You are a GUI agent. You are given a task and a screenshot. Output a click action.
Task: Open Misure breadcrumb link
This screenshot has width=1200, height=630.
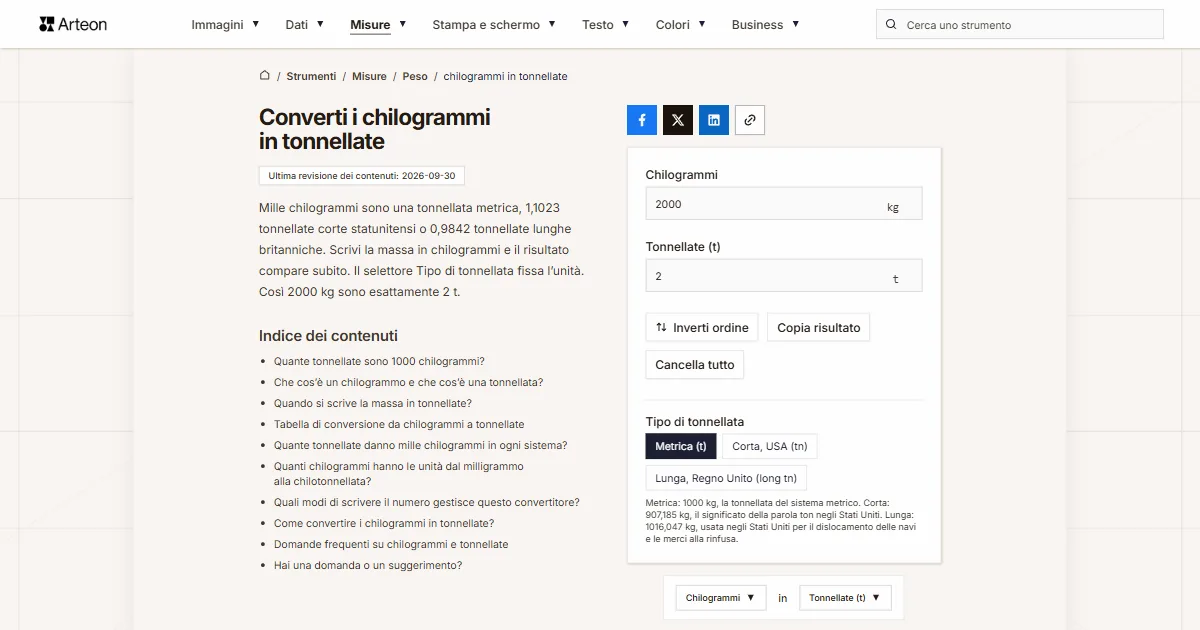(x=369, y=76)
